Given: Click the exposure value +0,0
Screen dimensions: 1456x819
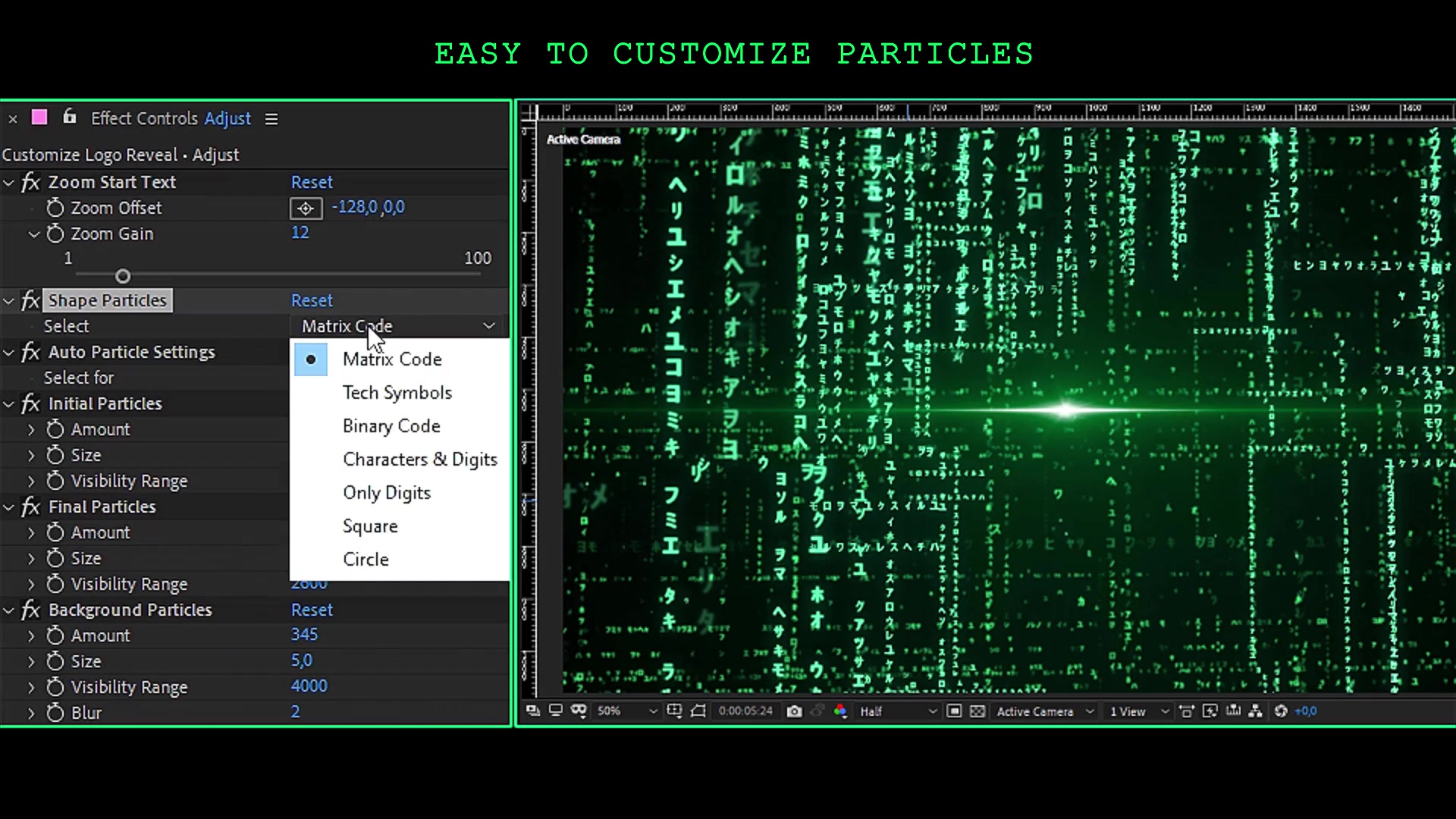Looking at the screenshot, I should point(1306,711).
